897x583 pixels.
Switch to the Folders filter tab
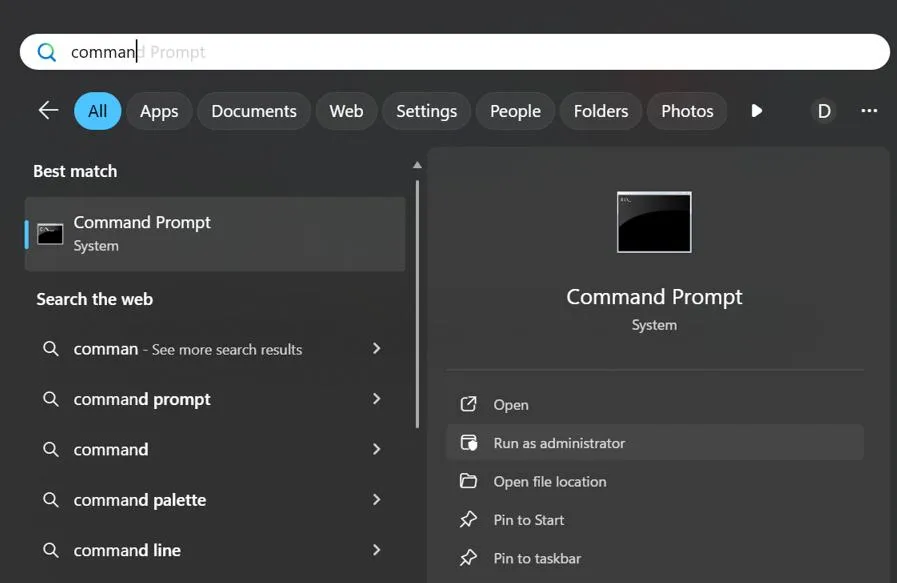pos(601,111)
